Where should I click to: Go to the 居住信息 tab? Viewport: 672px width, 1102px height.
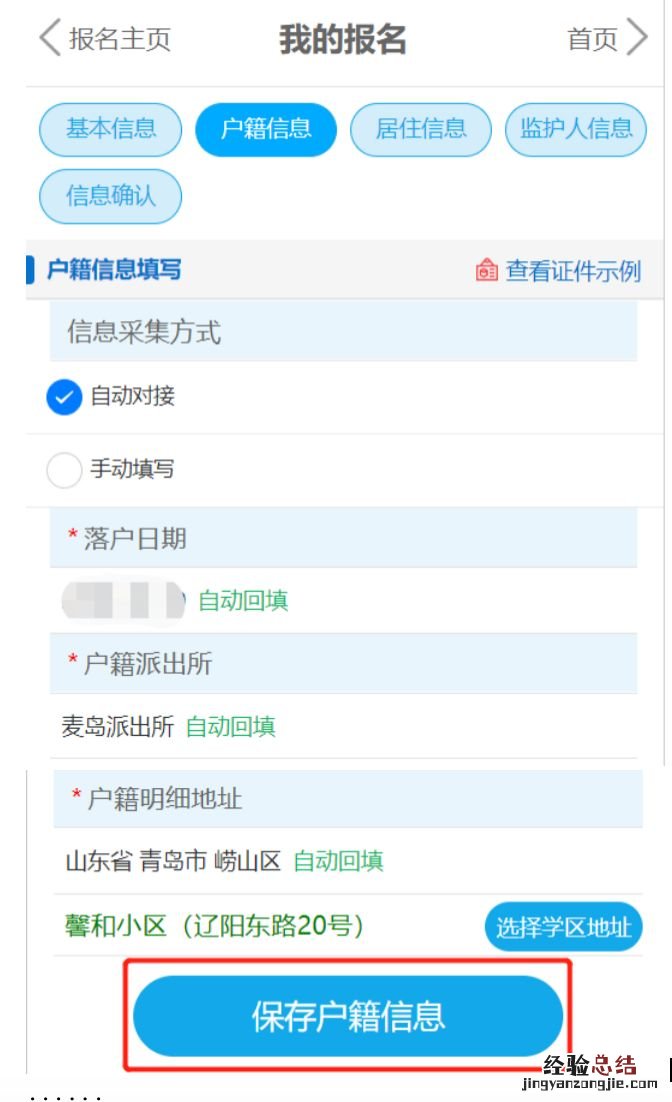click(421, 129)
